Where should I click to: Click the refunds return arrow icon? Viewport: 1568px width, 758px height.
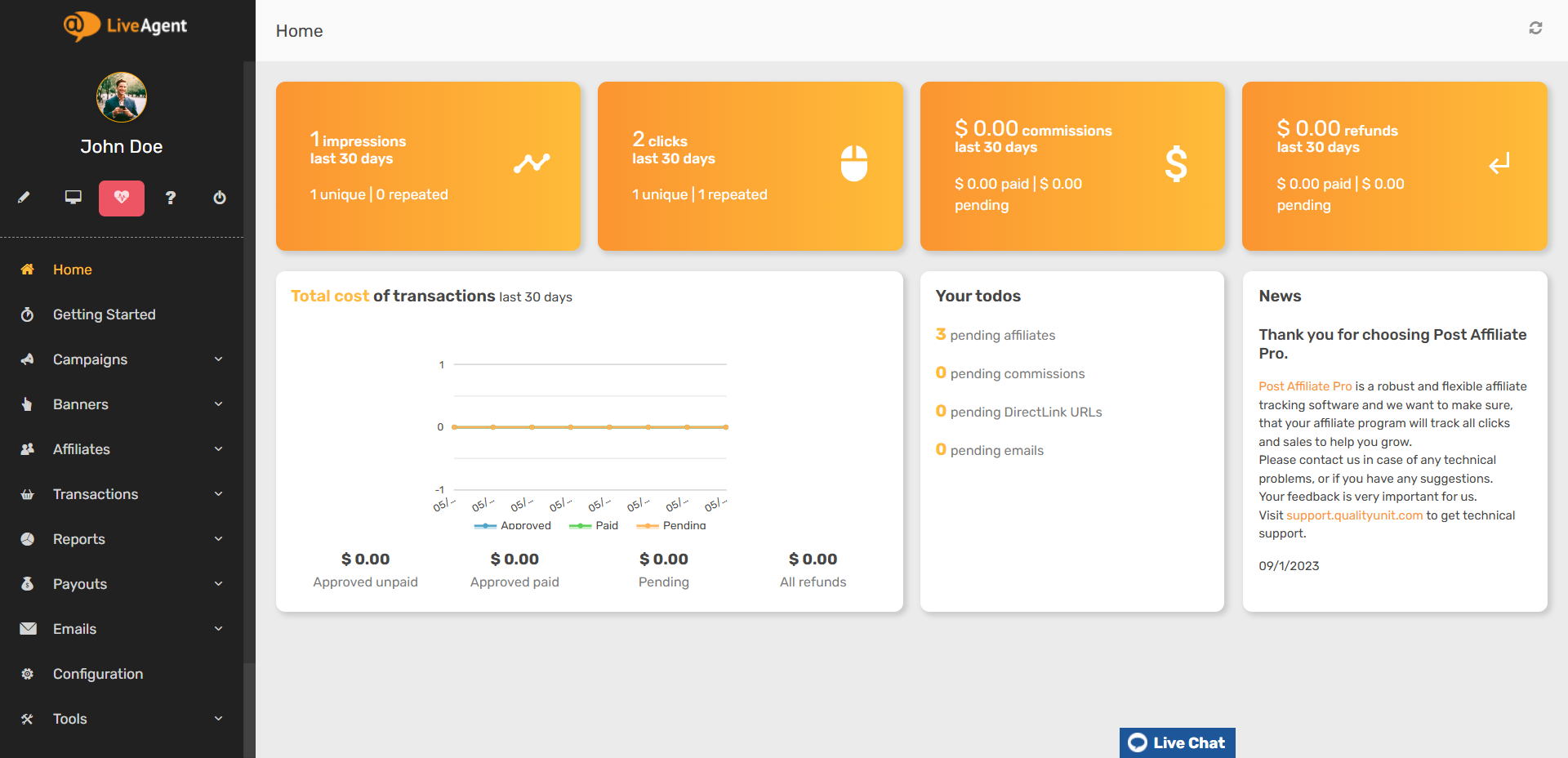click(1499, 163)
